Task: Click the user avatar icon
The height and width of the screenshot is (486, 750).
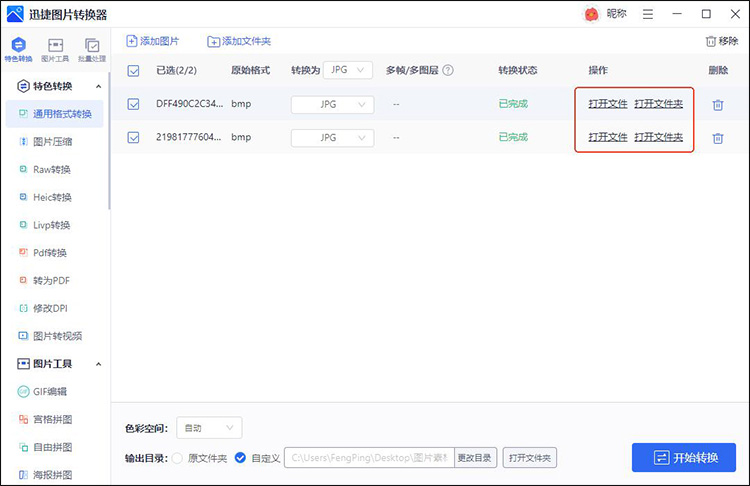Action: point(592,14)
